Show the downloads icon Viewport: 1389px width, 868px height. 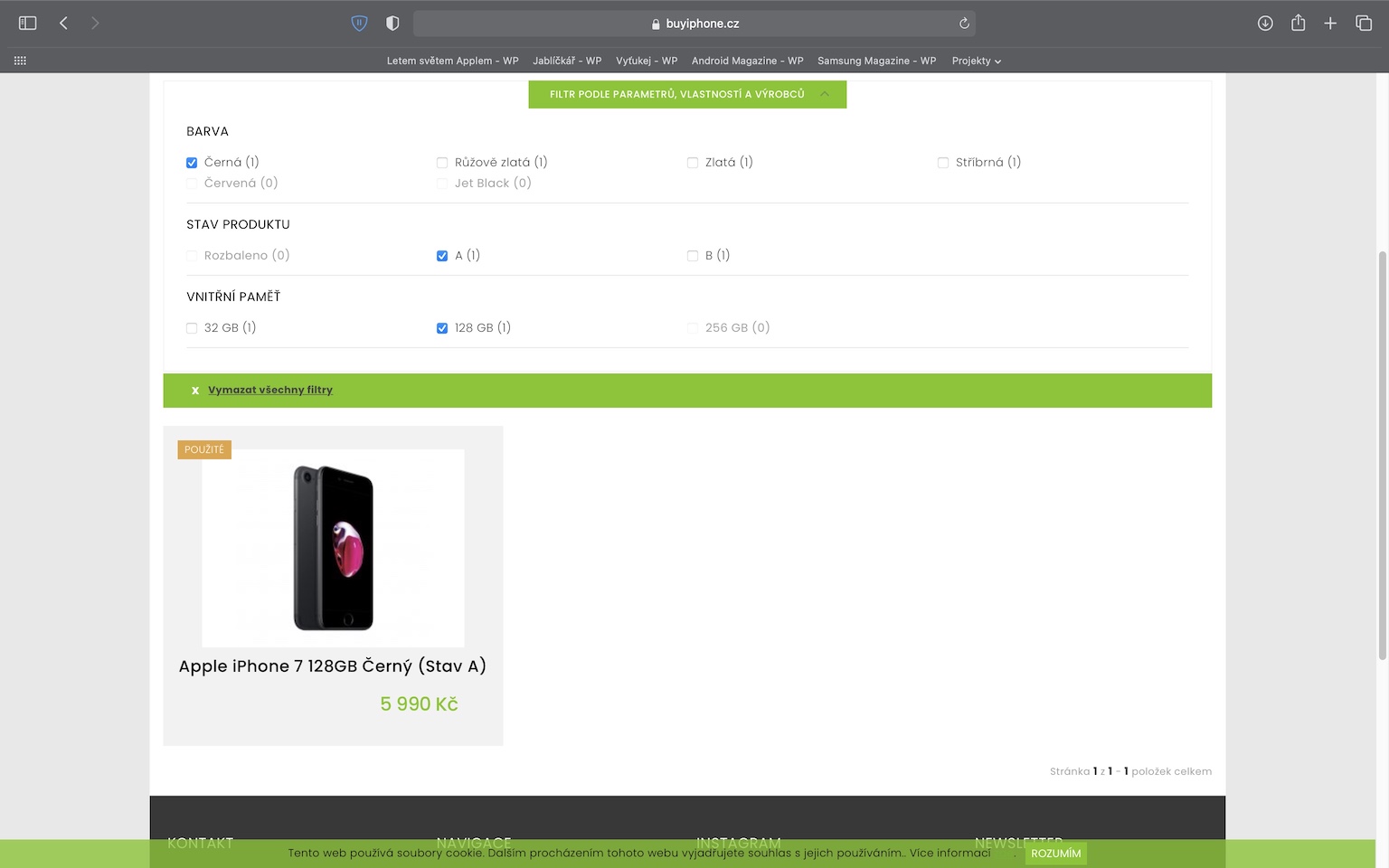click(1265, 24)
